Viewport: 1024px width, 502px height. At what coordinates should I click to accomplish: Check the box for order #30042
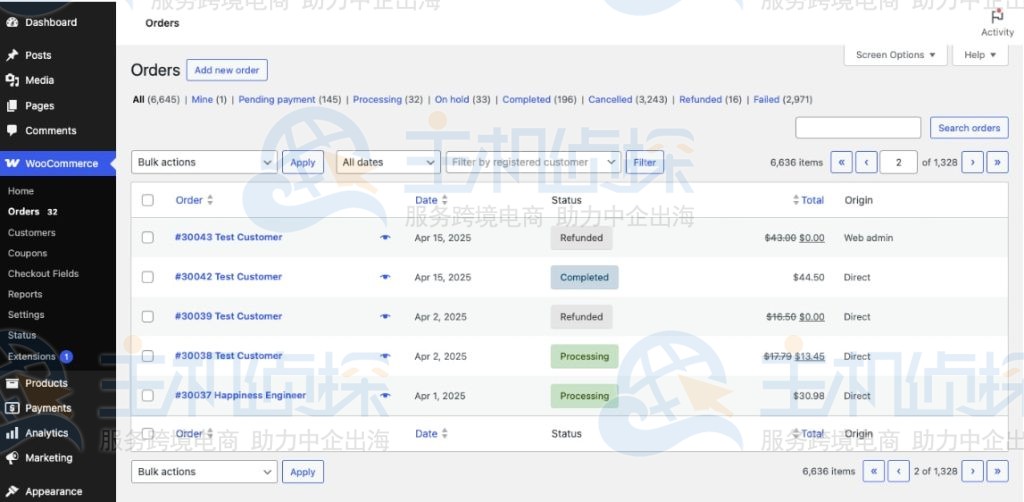point(148,277)
